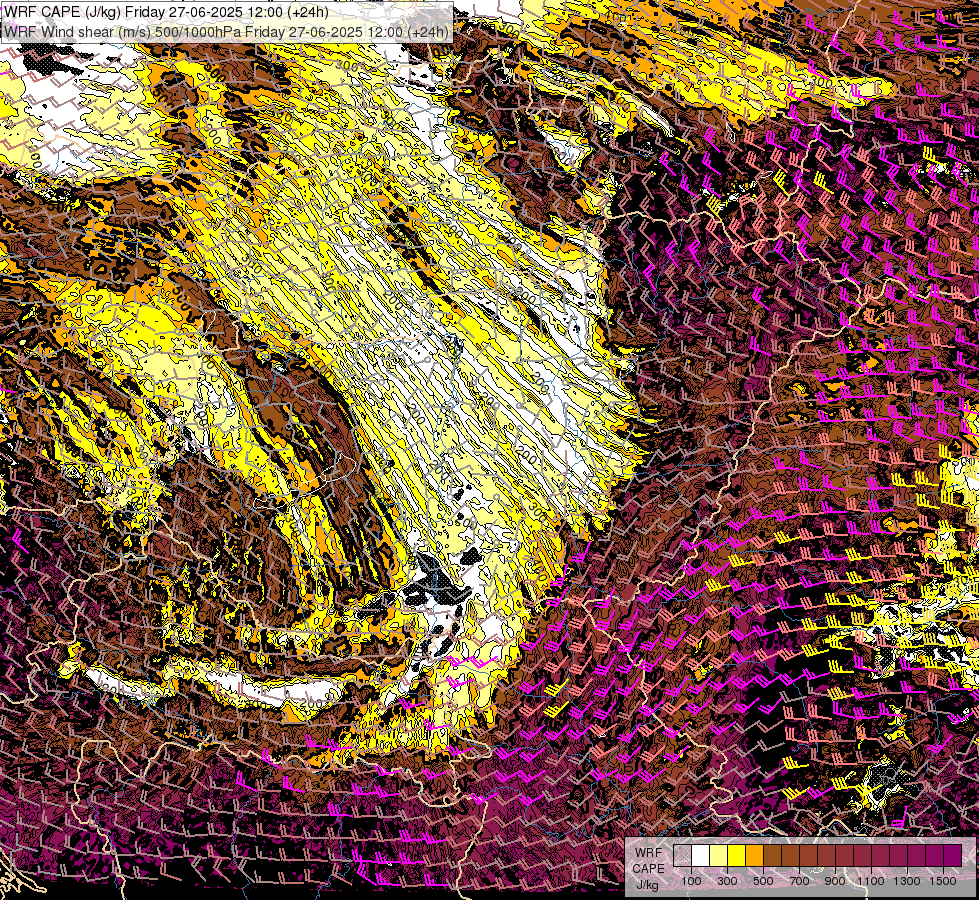This screenshot has height=900, width=979.
Task: Select the pale yellow CAPE legend swatch
Action: pos(719,855)
